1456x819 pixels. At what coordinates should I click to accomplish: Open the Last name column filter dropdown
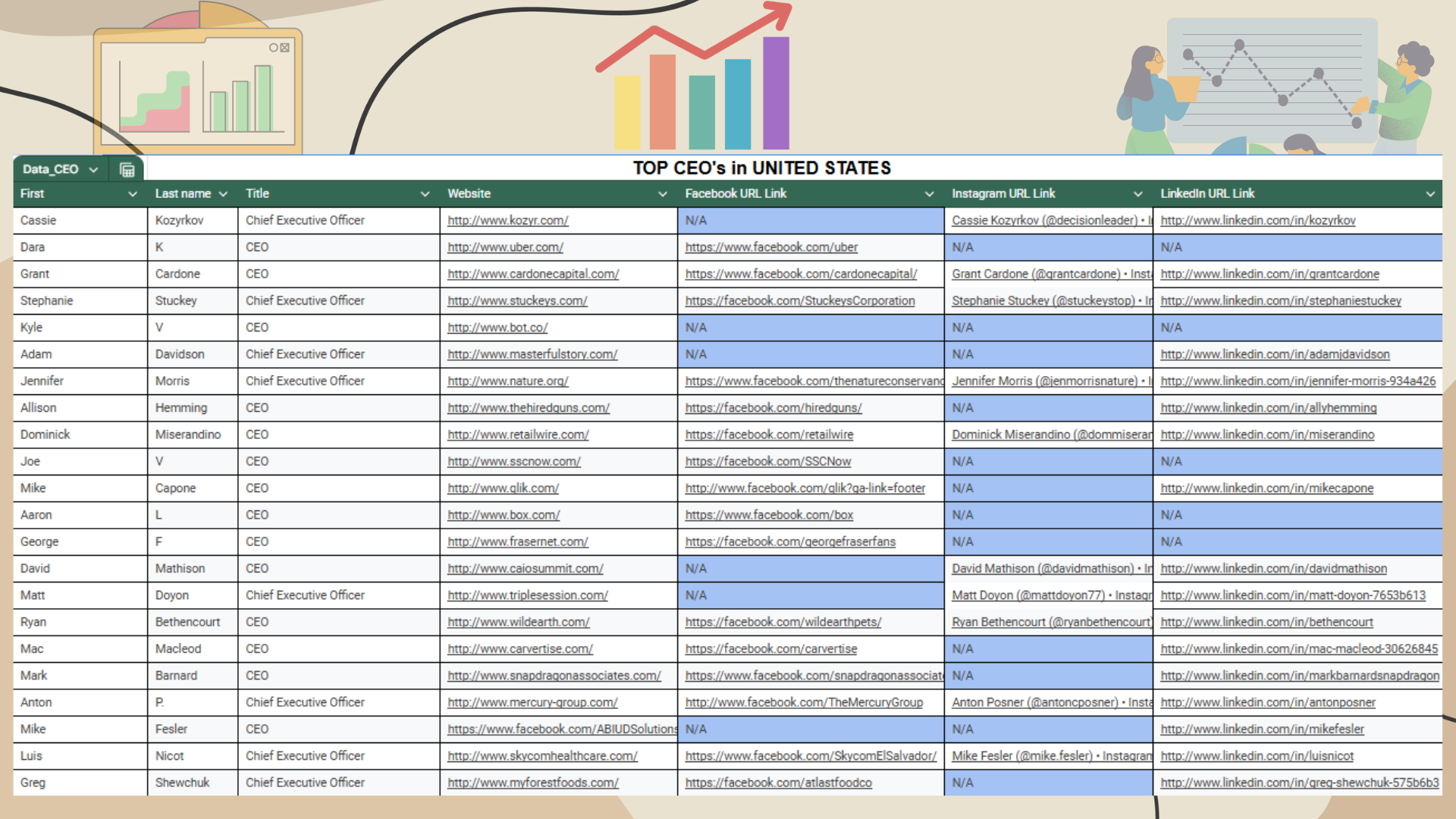tap(223, 194)
